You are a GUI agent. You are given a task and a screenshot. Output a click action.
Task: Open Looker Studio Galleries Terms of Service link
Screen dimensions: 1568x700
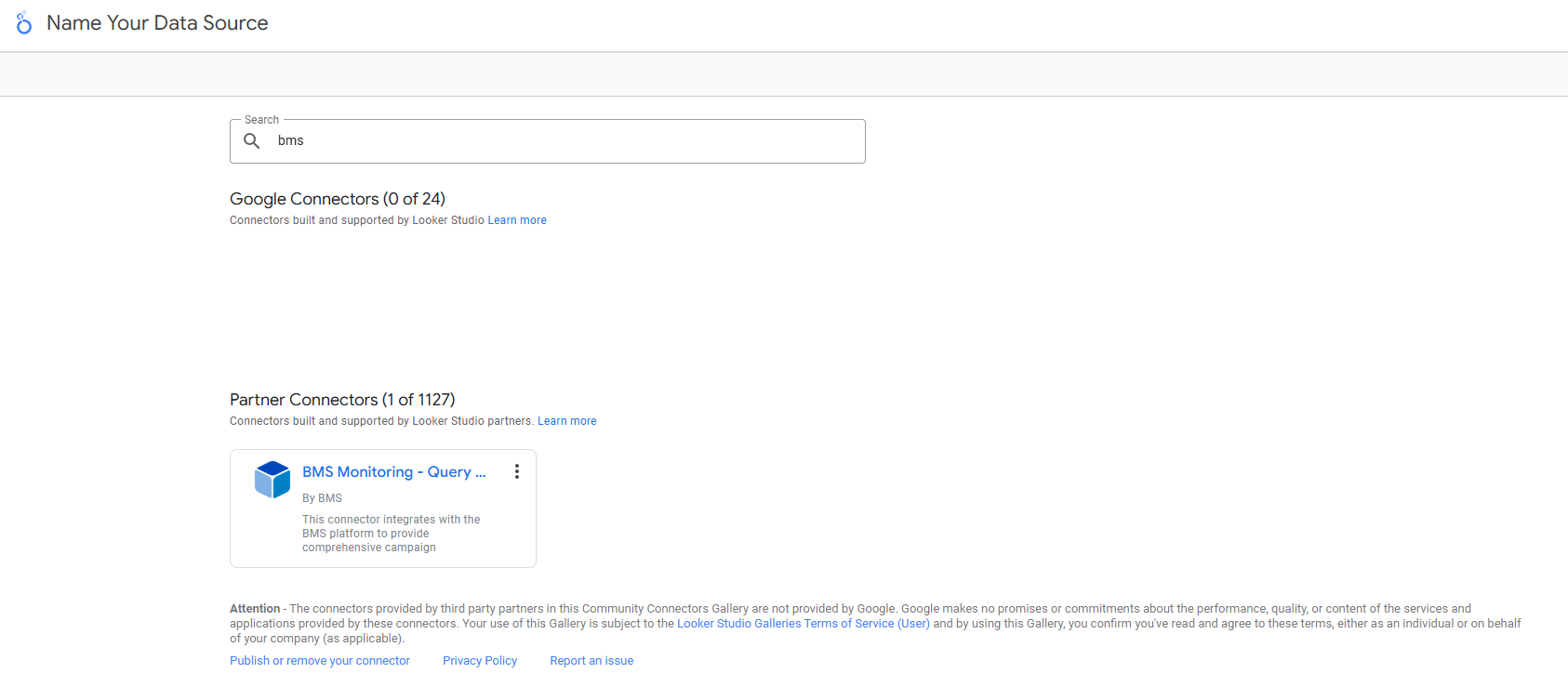point(803,624)
